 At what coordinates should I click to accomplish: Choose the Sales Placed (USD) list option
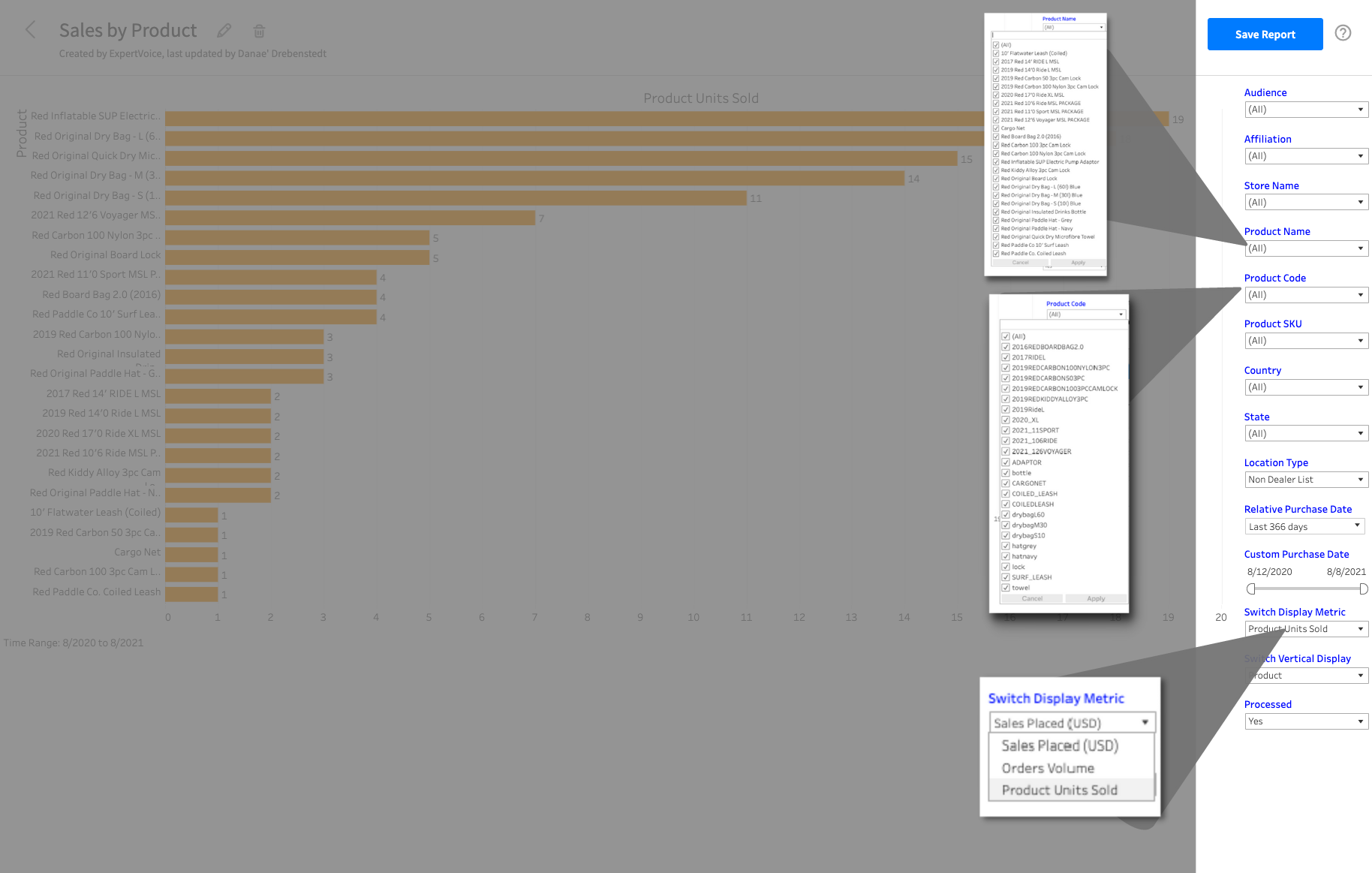tap(1060, 745)
